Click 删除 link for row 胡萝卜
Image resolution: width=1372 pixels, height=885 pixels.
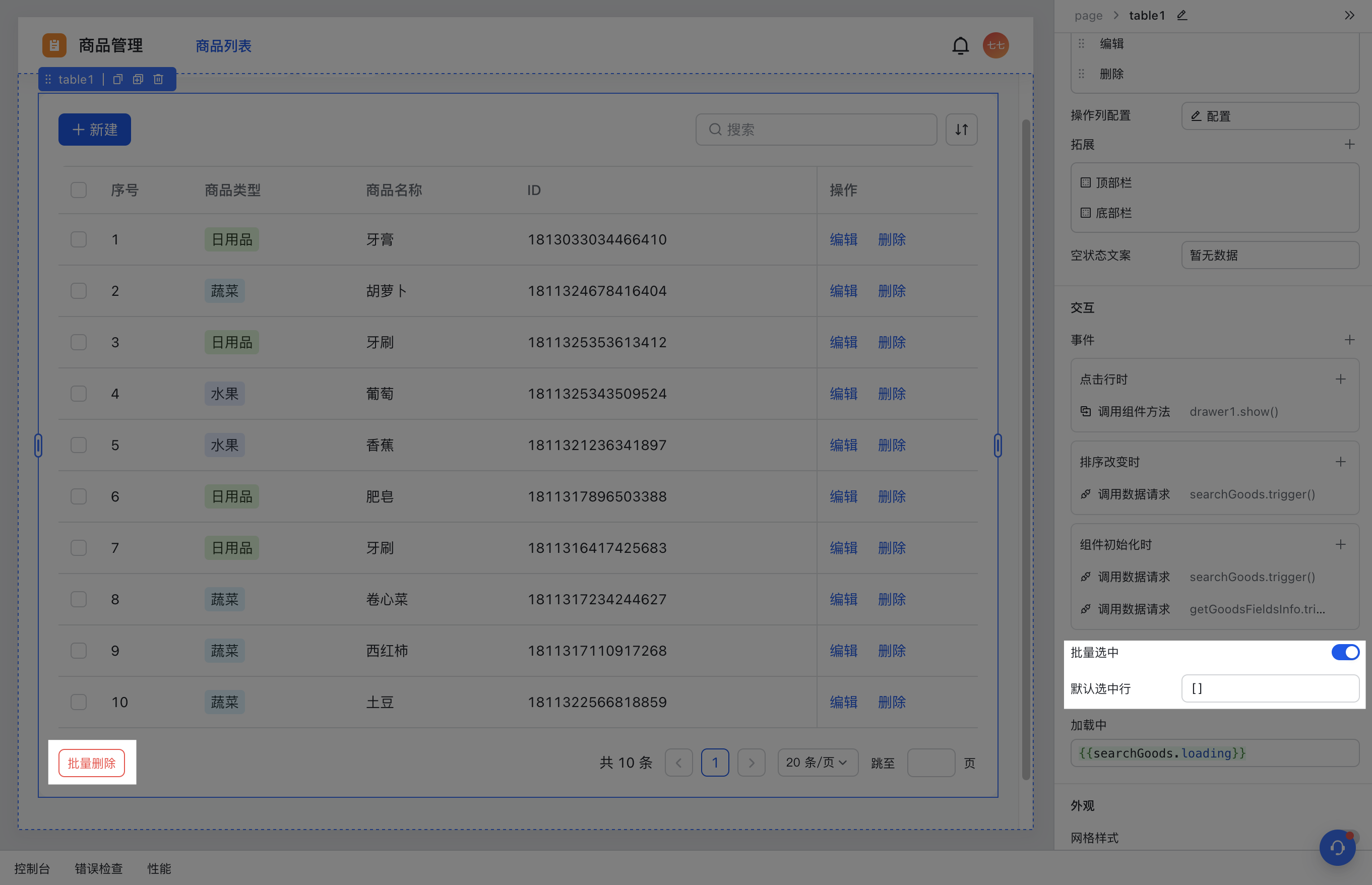click(892, 291)
